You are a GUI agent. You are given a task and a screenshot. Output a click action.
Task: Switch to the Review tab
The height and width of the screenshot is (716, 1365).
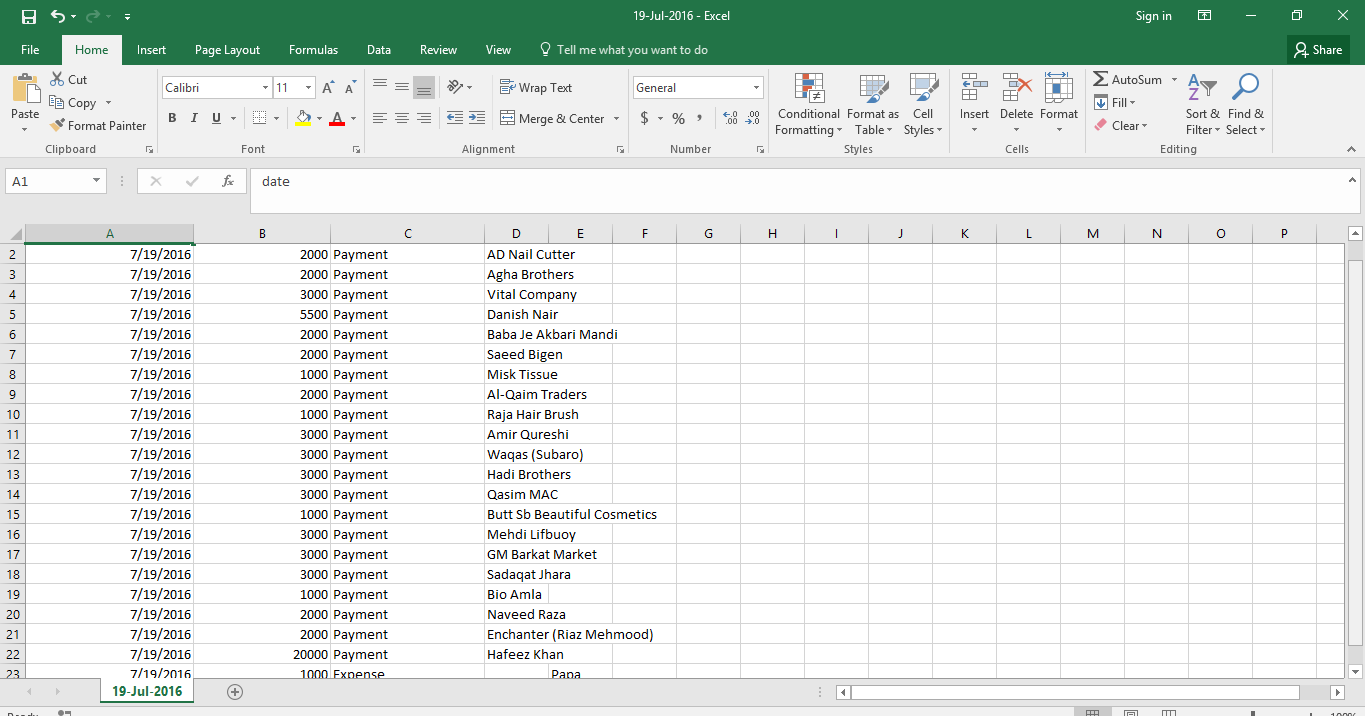pos(438,50)
